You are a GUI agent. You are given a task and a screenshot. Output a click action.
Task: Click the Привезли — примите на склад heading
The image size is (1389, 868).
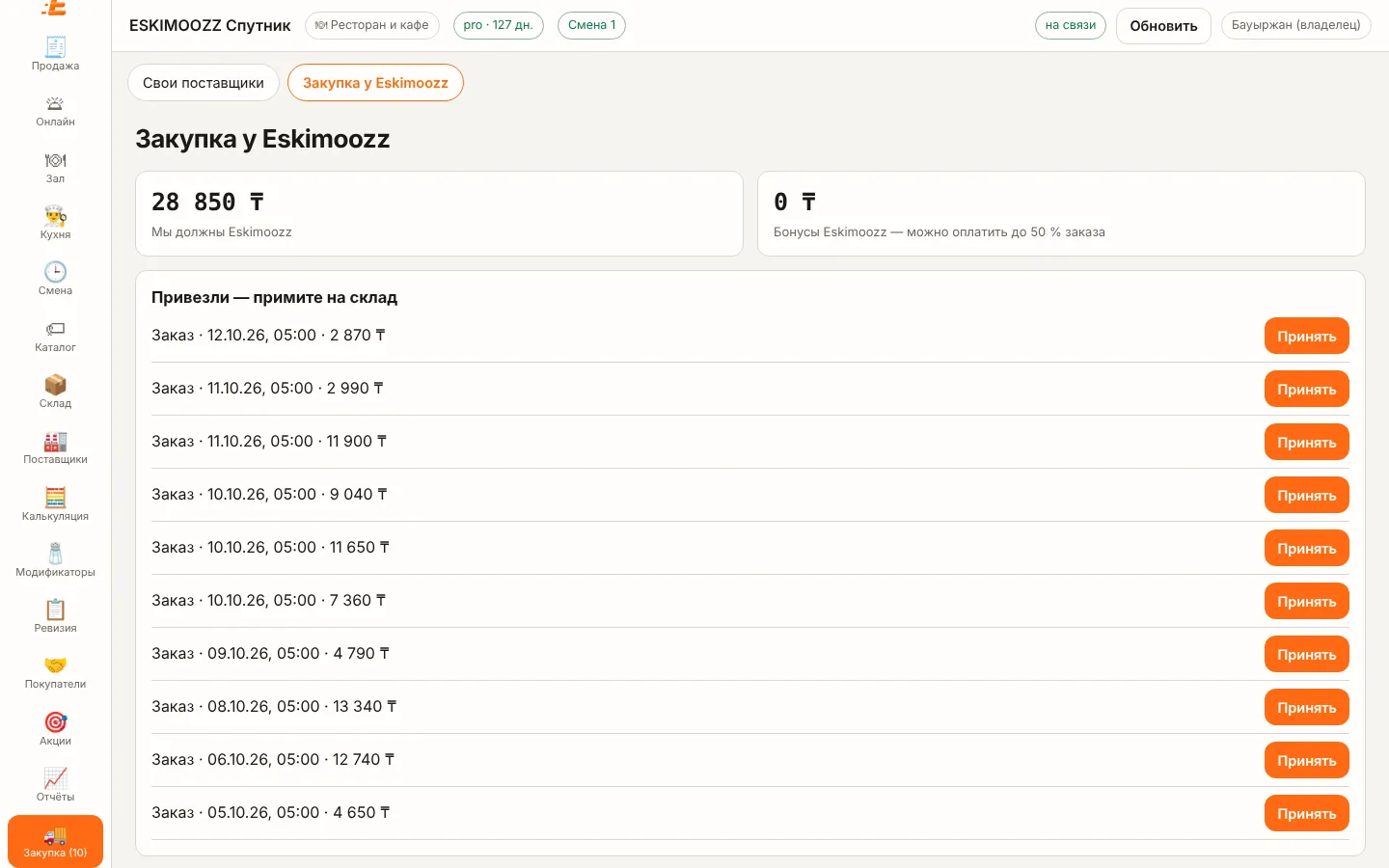pyautogui.click(x=274, y=297)
